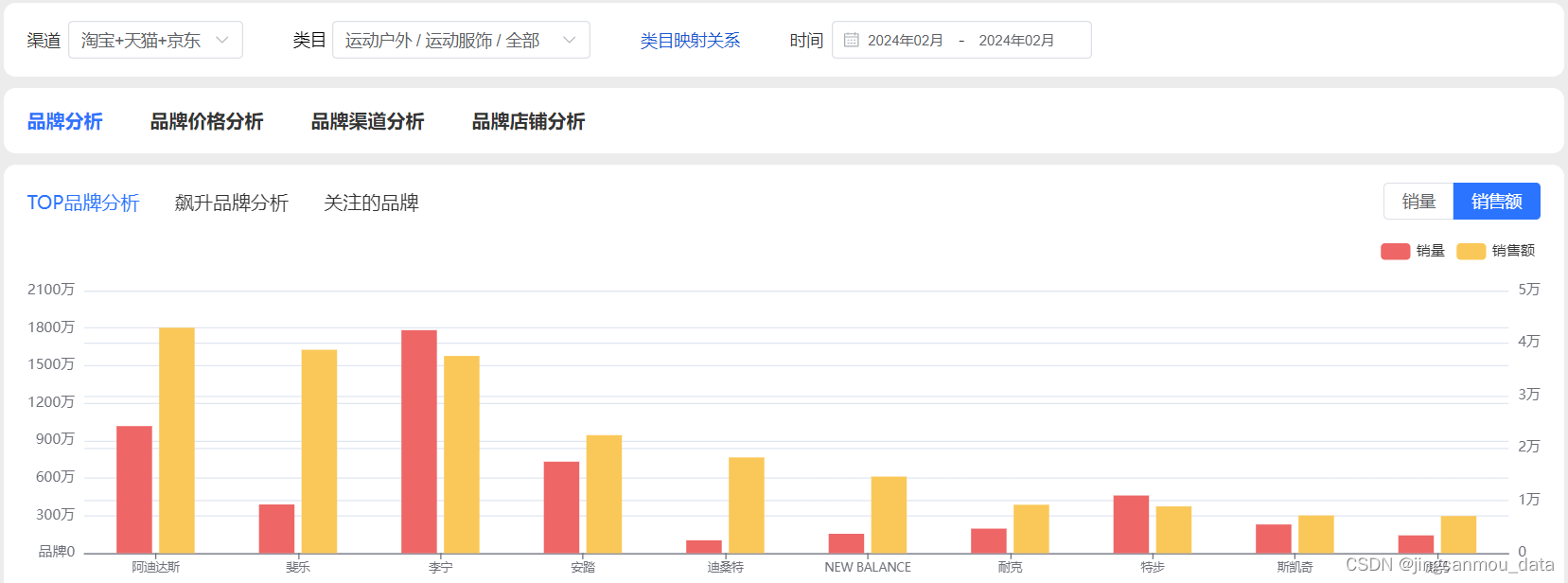Click the 阿迪达斯 axis label

[155, 567]
